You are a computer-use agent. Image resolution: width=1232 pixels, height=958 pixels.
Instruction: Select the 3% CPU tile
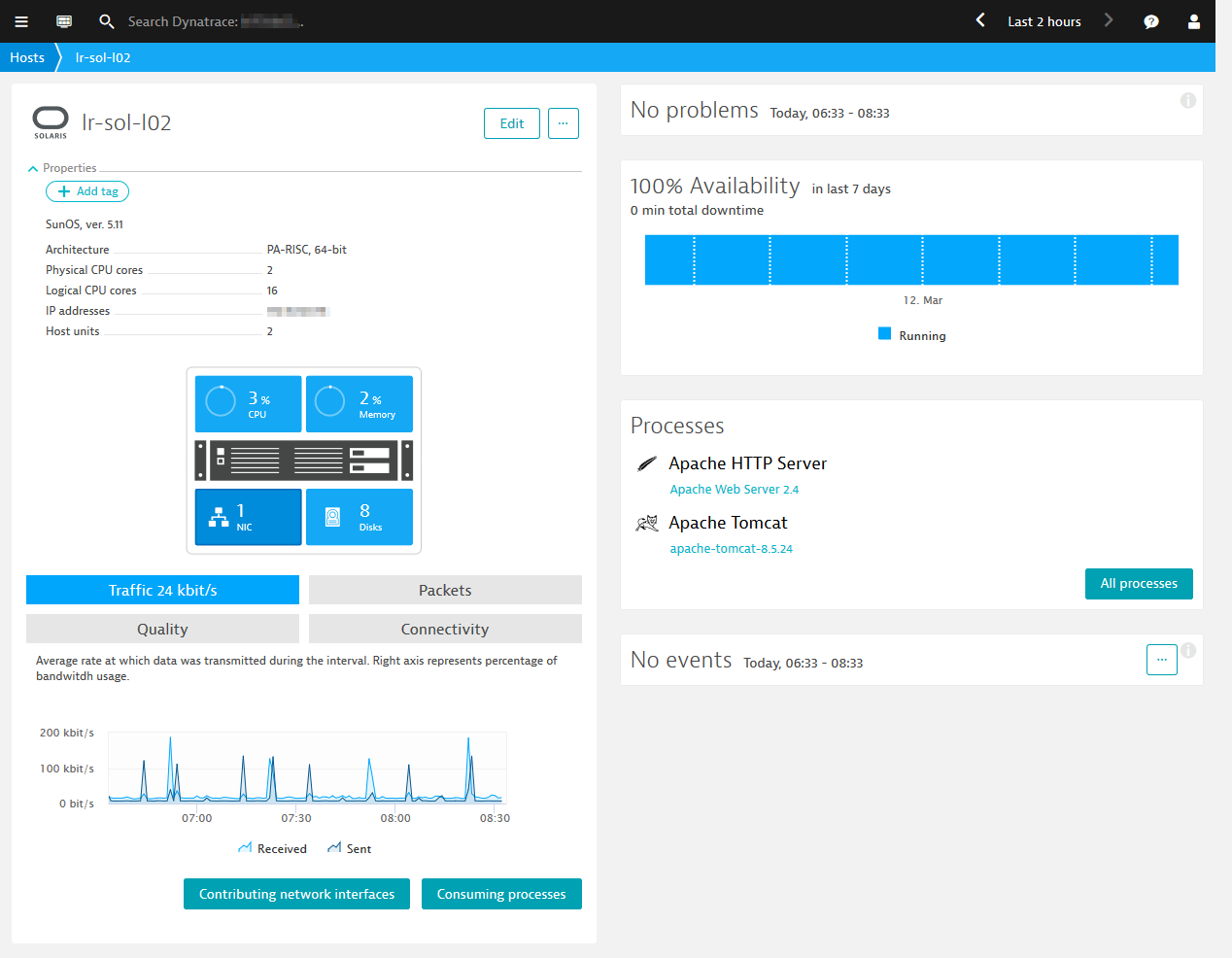[249, 404]
